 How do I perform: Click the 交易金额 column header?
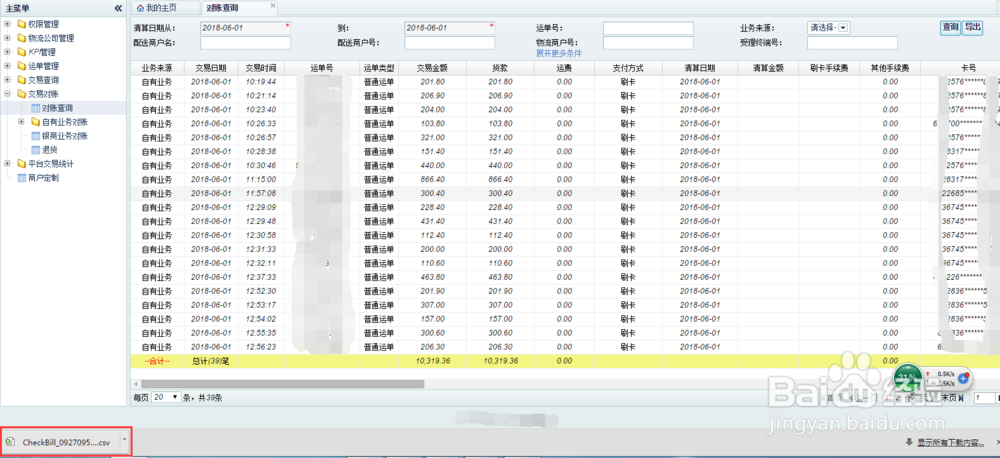[432, 68]
